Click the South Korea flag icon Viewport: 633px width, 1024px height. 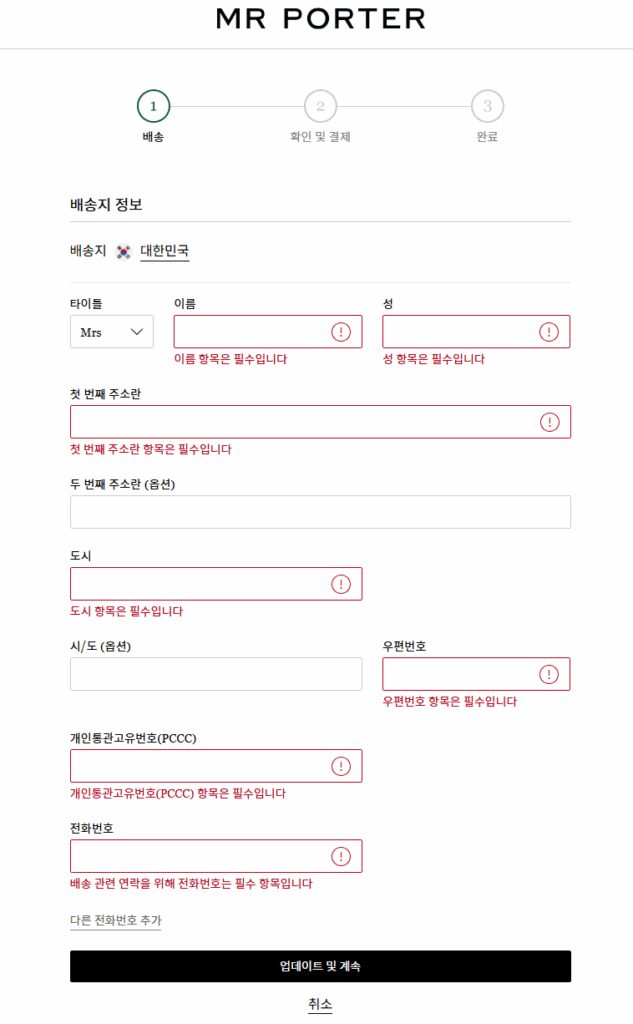coord(124,252)
